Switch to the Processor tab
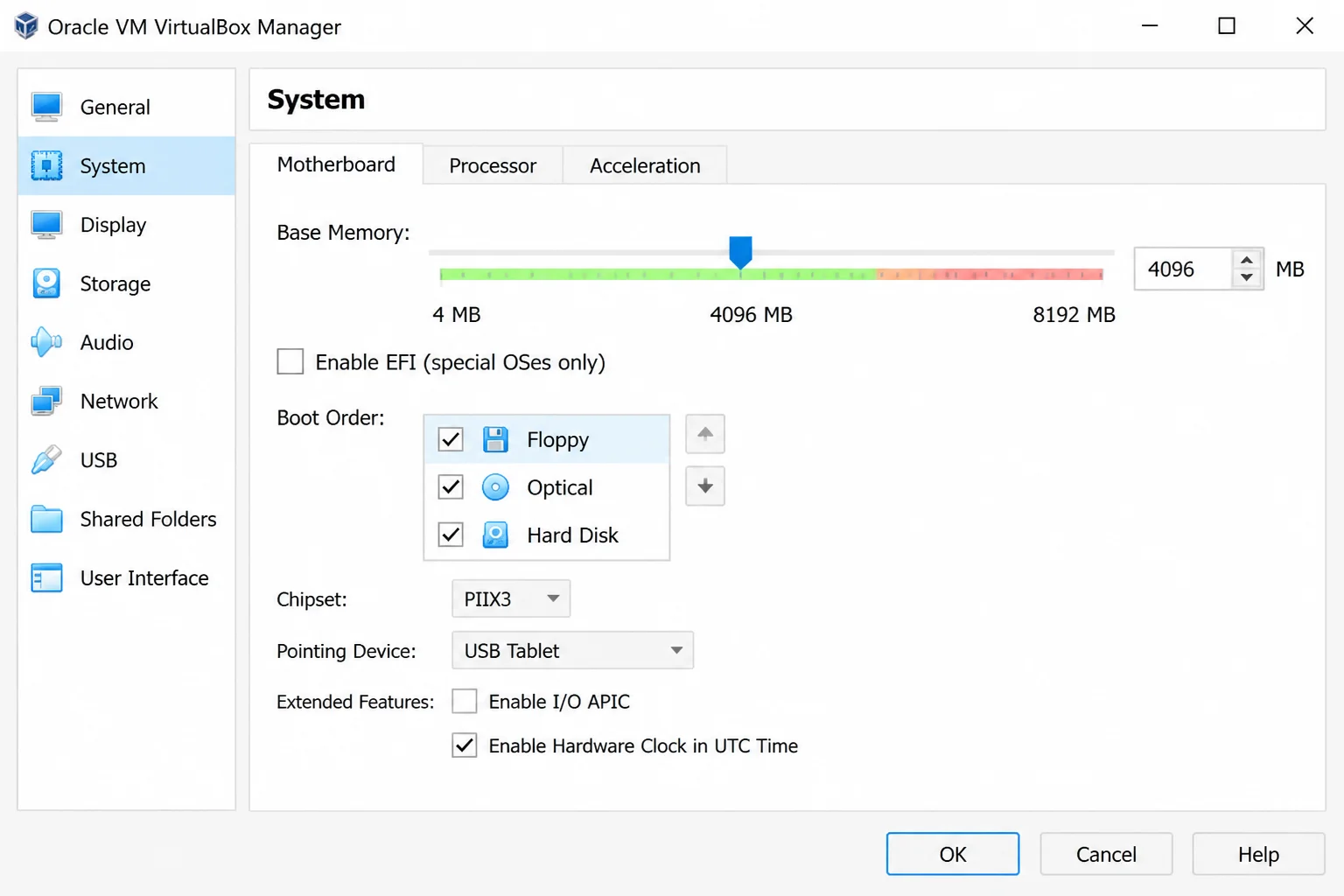This screenshot has height=896, width=1344. 493,165
